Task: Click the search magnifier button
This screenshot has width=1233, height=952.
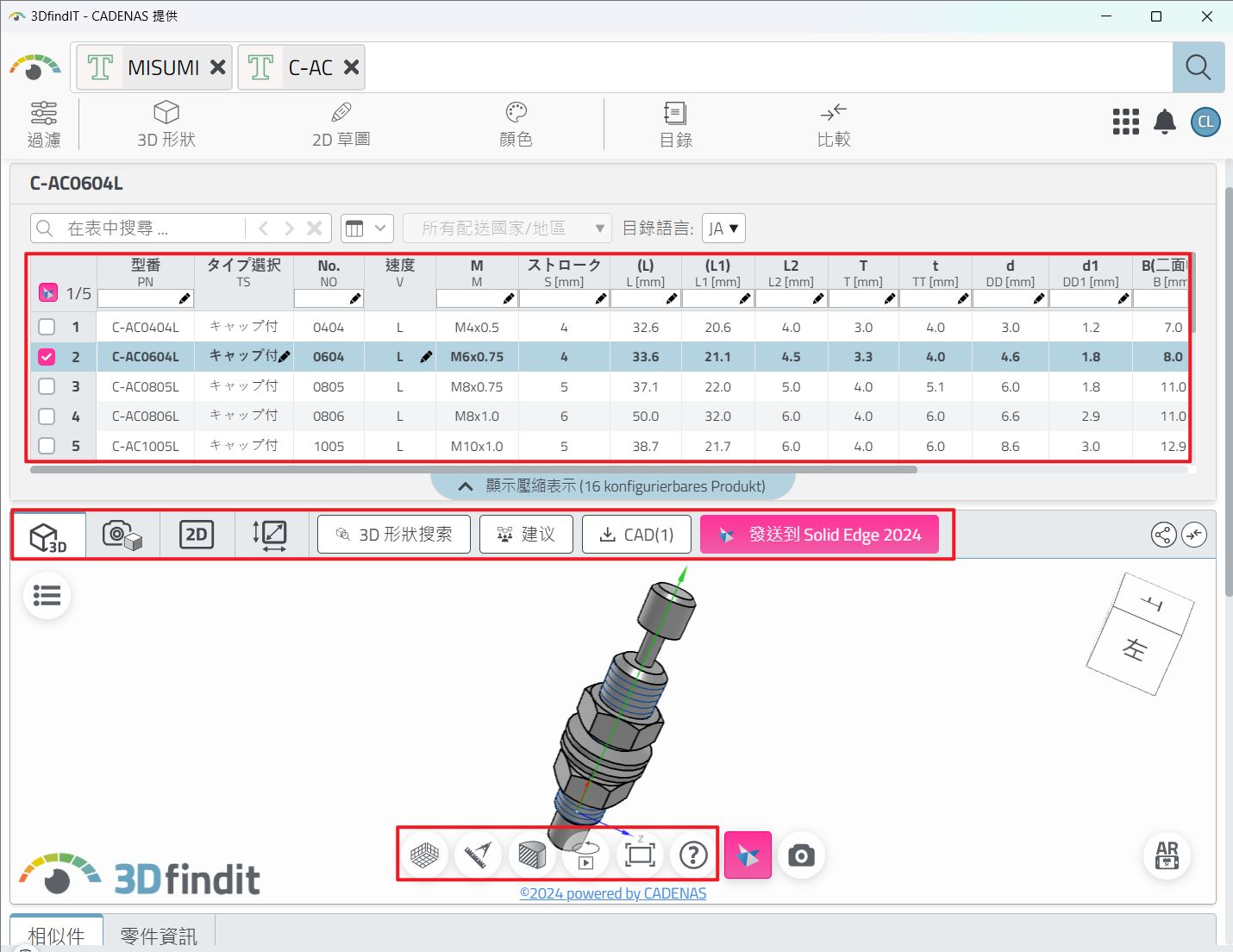Action: [1198, 67]
